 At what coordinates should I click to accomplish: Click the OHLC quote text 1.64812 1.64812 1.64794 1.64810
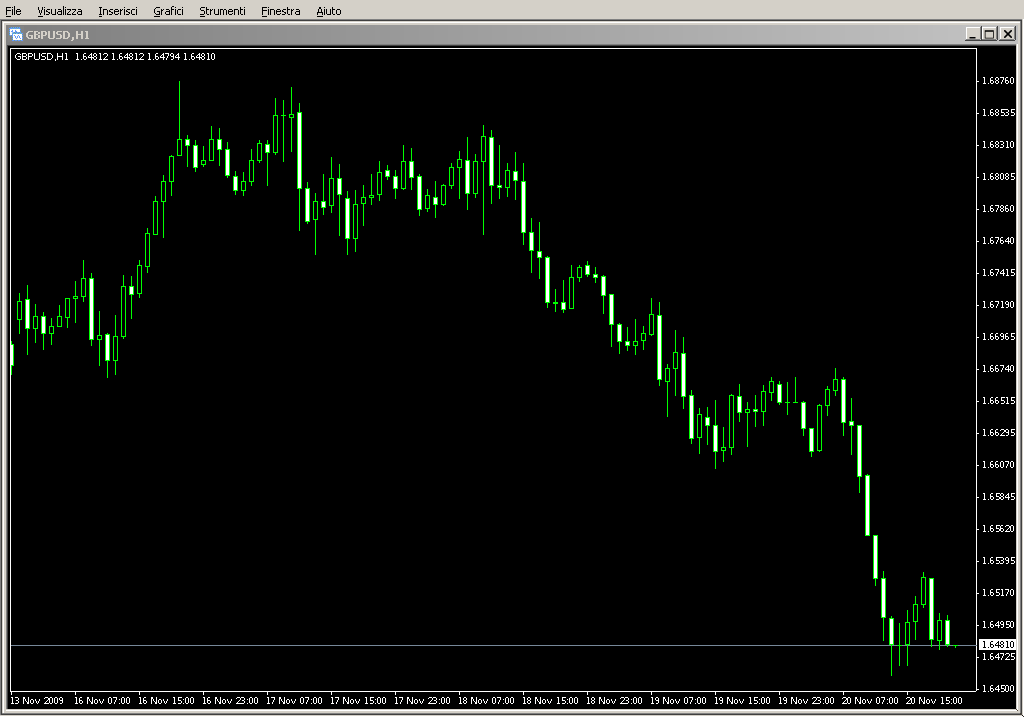click(x=145, y=57)
